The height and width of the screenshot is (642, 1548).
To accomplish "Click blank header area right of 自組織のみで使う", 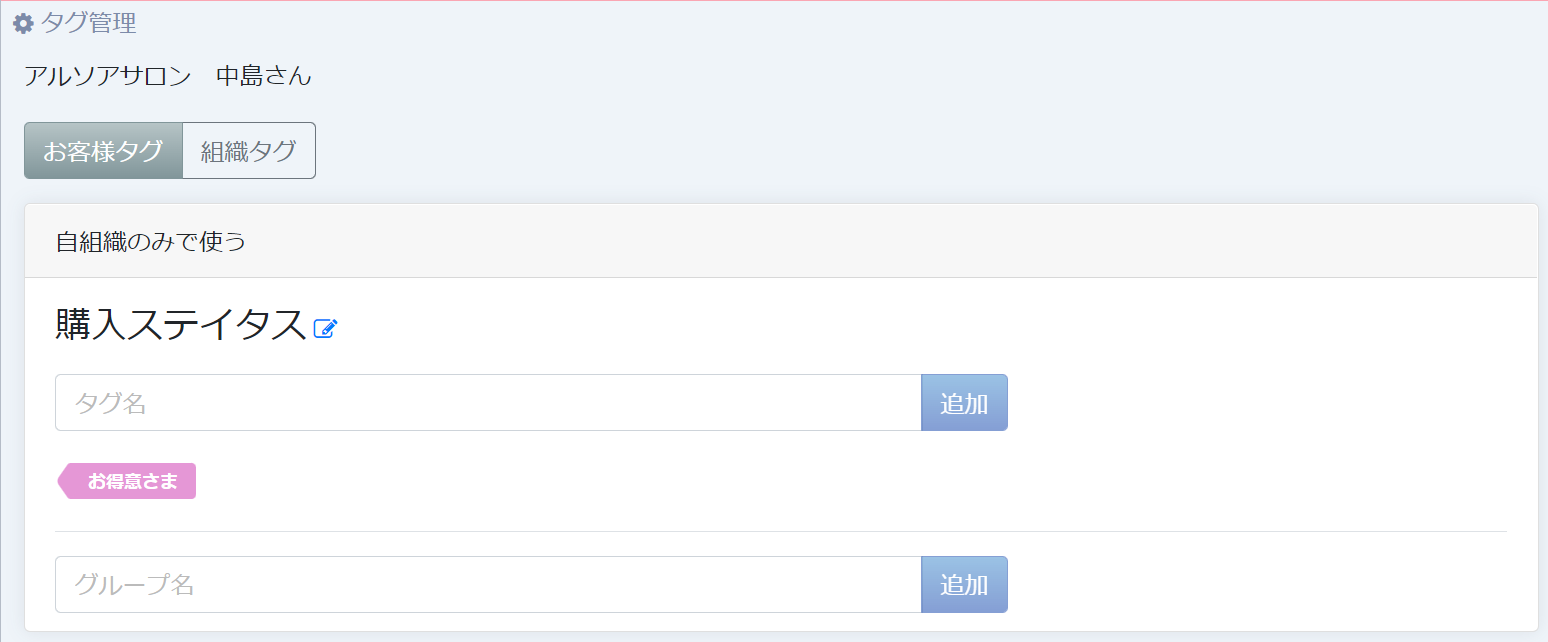I will 900,241.
